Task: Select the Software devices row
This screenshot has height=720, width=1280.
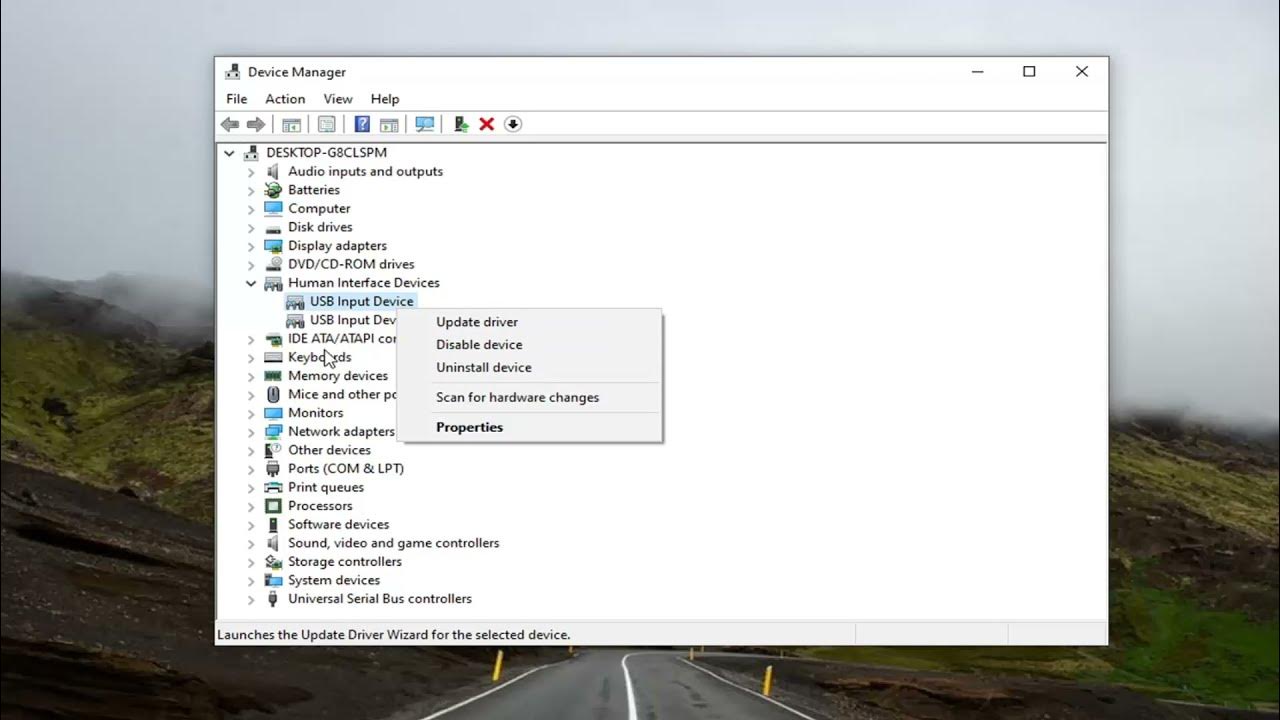Action: [338, 525]
